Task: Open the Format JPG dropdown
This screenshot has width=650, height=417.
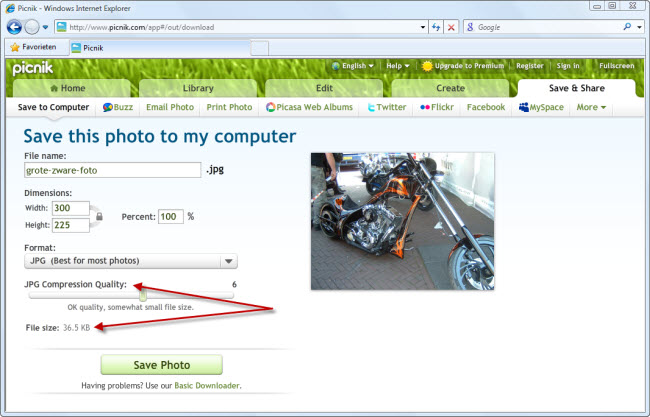Action: click(x=131, y=261)
